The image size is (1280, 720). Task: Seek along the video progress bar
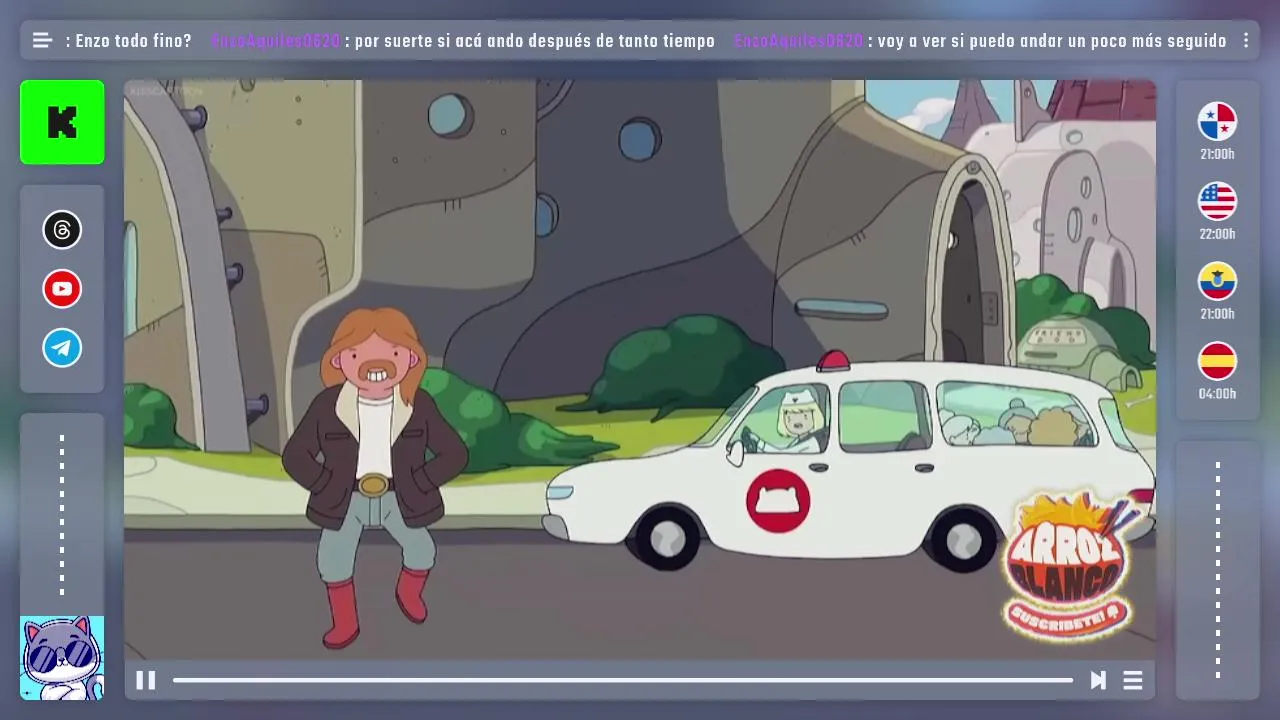click(623, 681)
